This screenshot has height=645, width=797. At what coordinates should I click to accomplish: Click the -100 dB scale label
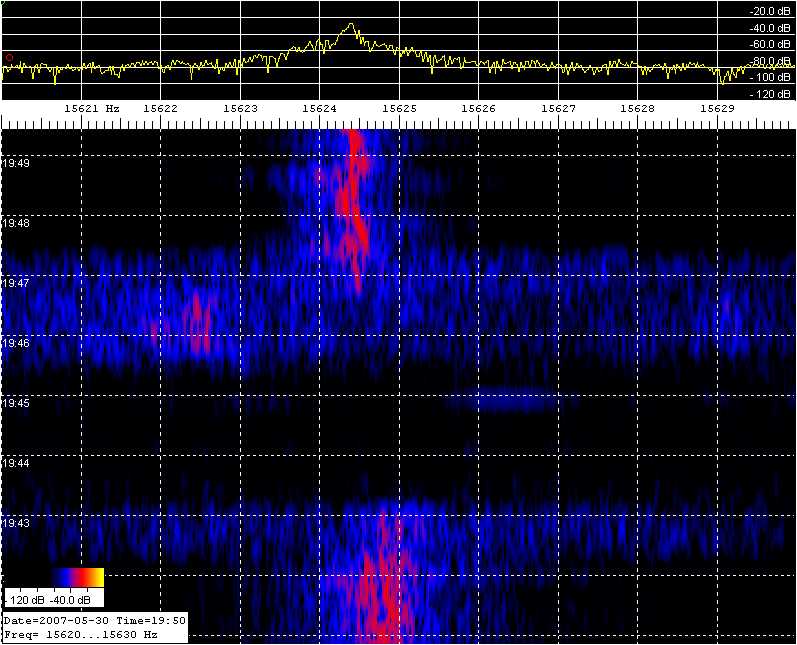tap(770, 77)
